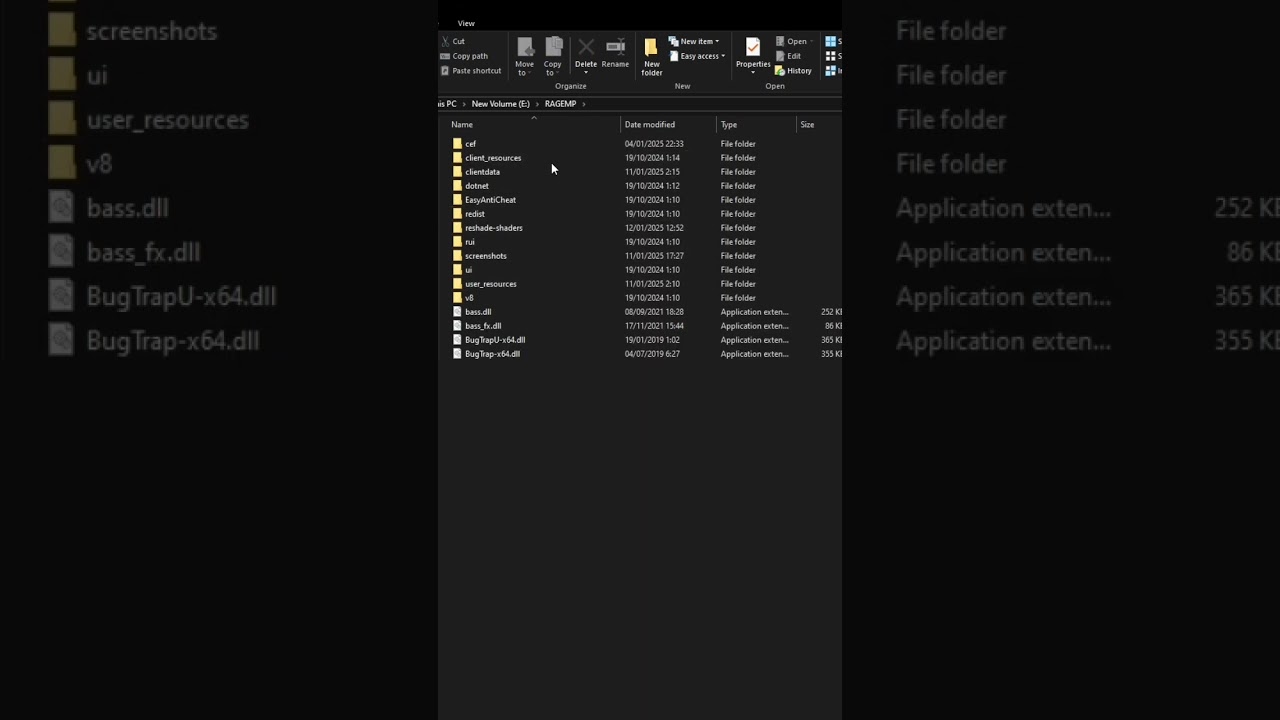Click the History button in the ribbon
Image resolution: width=1280 pixels, height=720 pixels.
(x=793, y=71)
